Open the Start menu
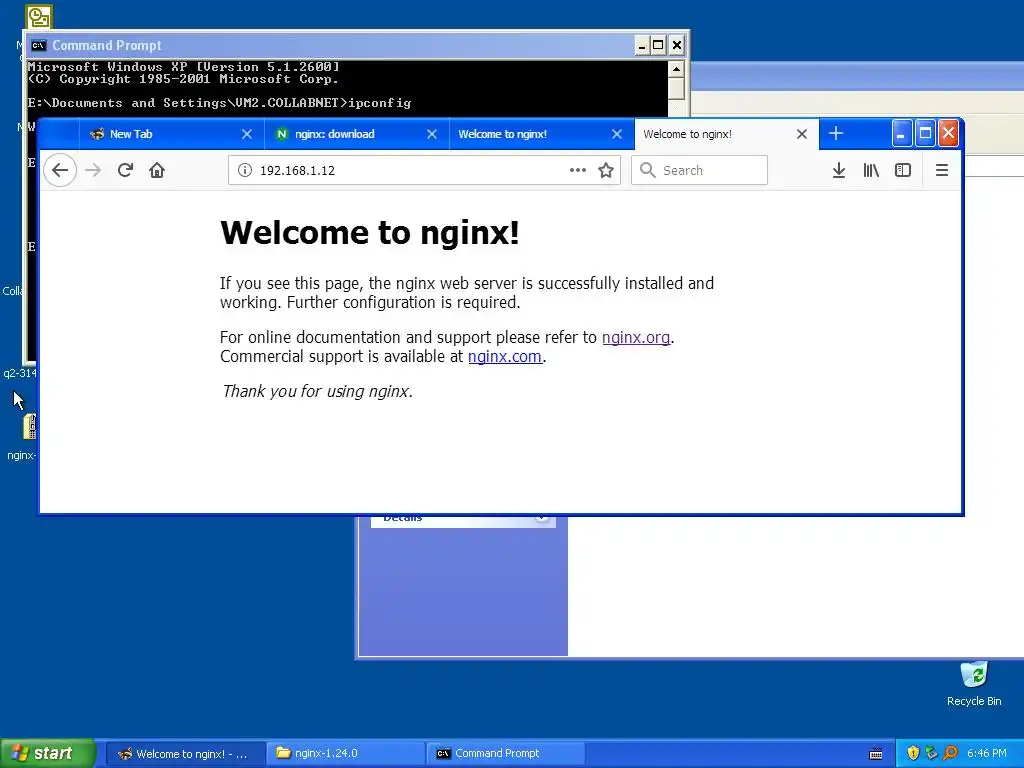The height and width of the screenshot is (768, 1024). pos(48,753)
